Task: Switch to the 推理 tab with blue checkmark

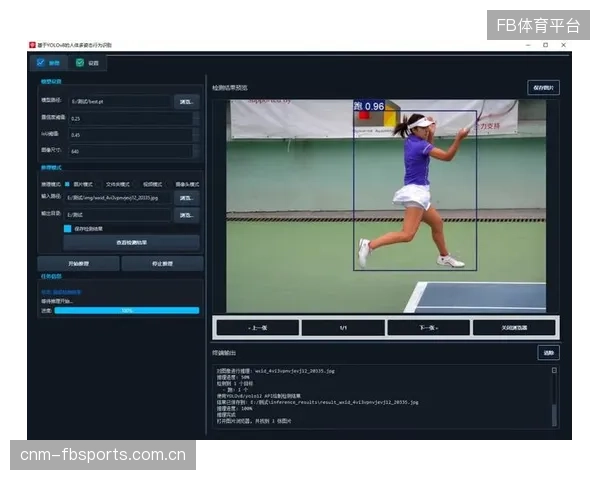Action: [x=49, y=63]
